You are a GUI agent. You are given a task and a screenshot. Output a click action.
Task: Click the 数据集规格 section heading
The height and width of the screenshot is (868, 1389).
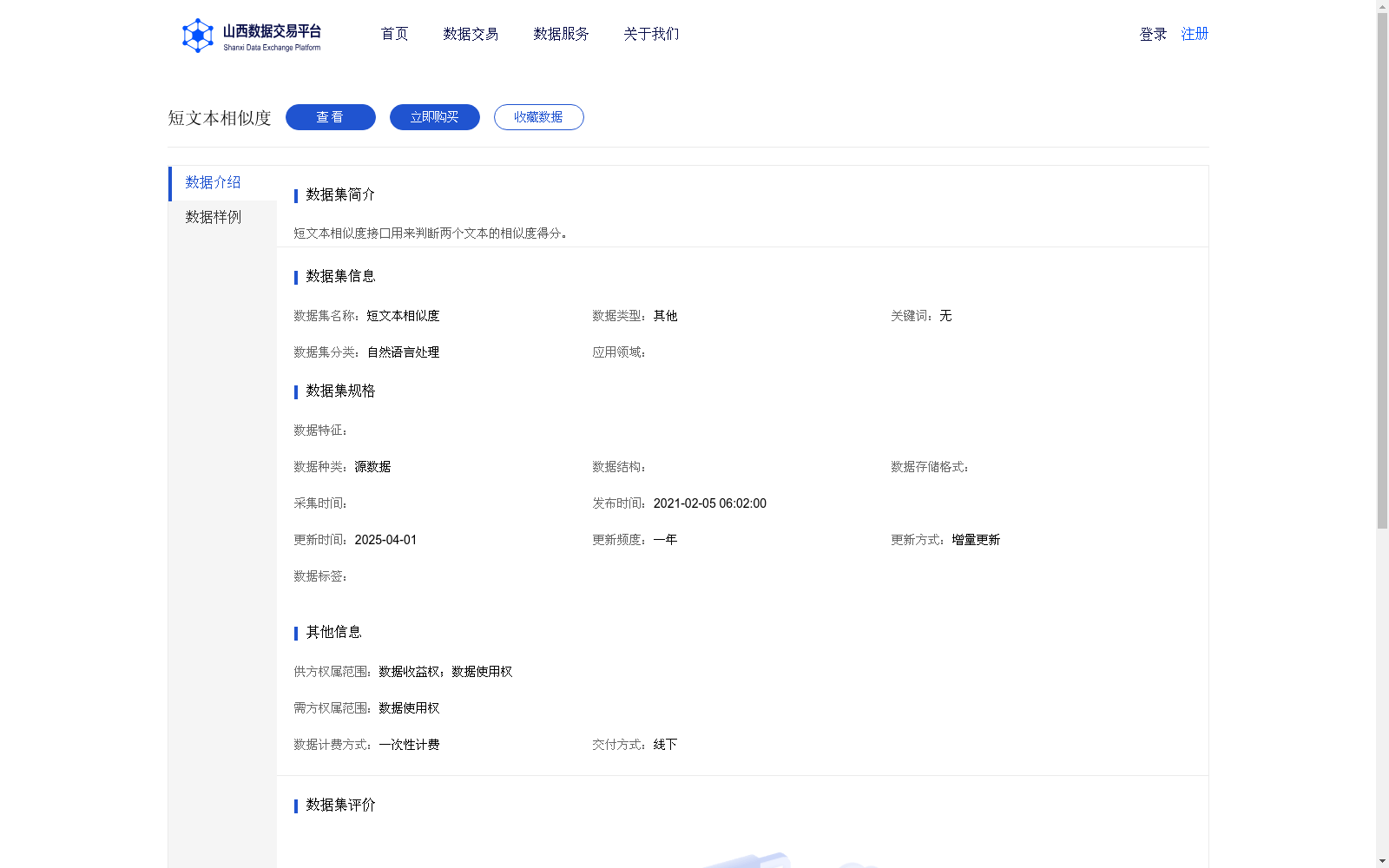click(x=340, y=391)
